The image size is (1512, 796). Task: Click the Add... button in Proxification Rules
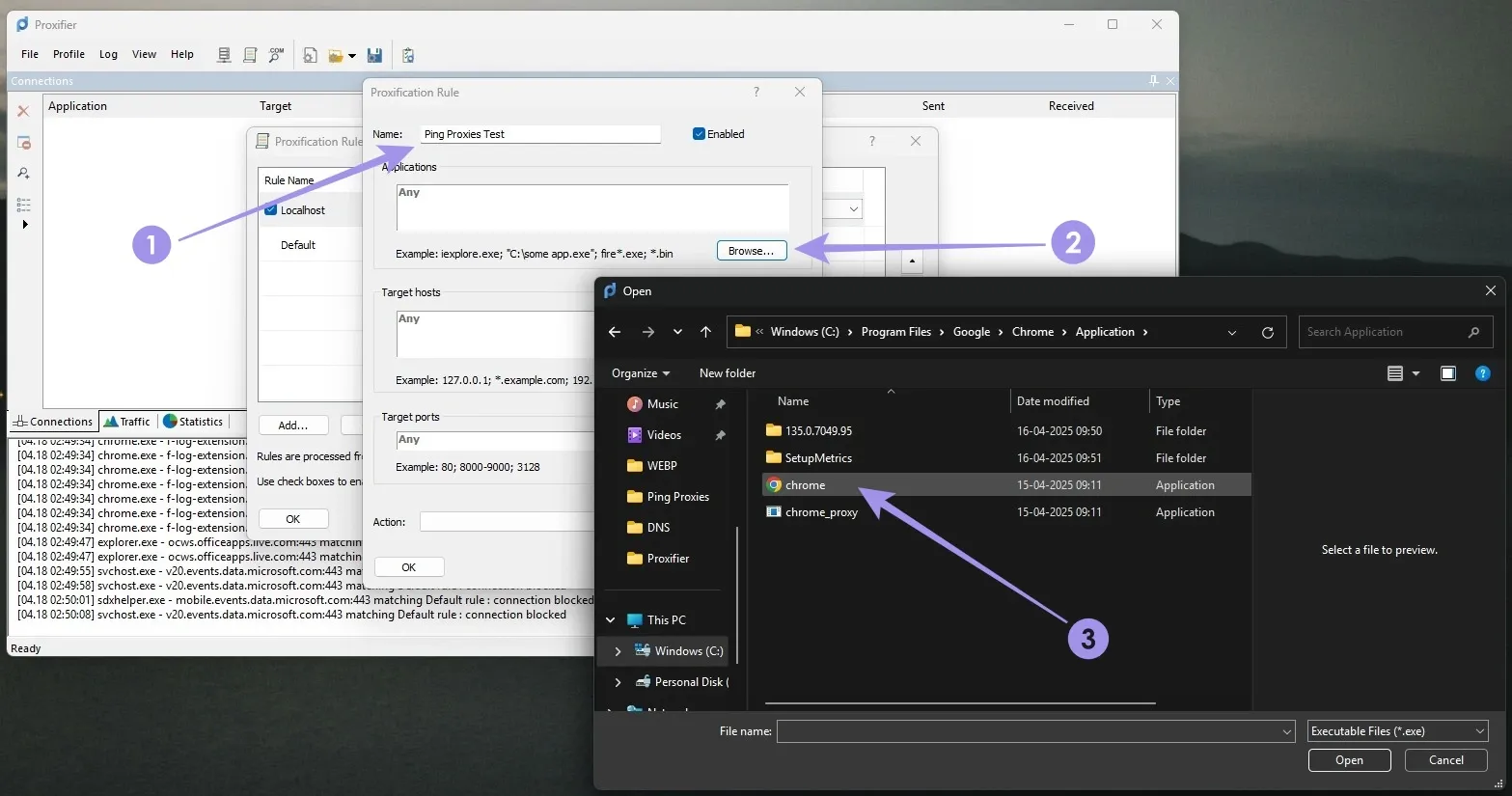[293, 425]
